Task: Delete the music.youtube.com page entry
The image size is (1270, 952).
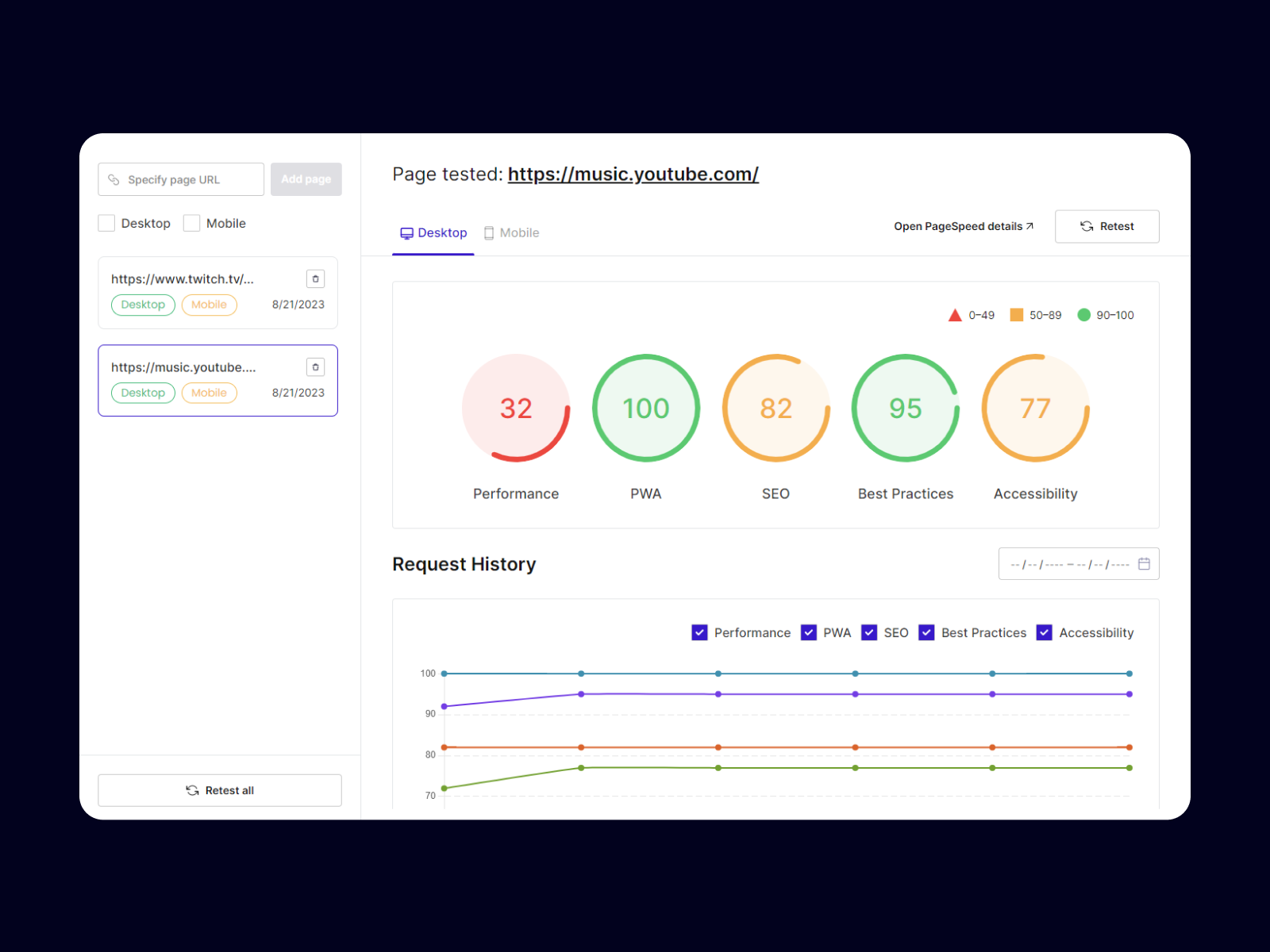Action: tap(315, 367)
